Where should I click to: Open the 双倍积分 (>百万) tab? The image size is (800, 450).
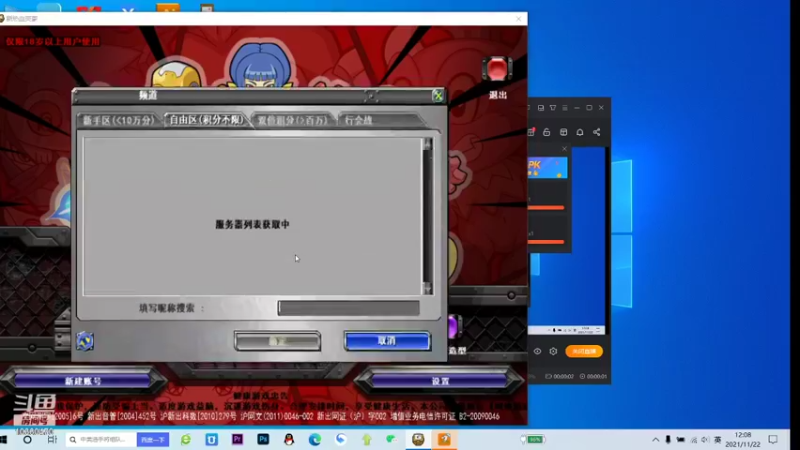[x=292, y=120]
